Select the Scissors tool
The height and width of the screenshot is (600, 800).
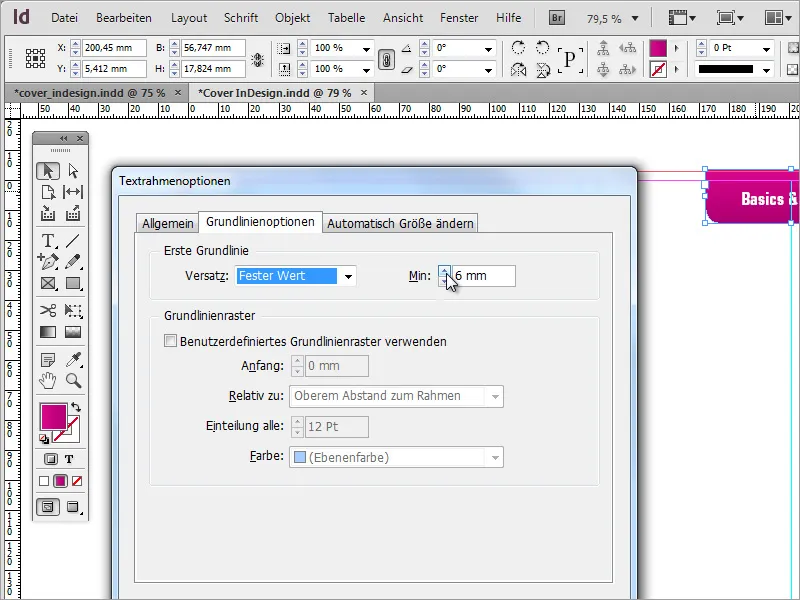[x=48, y=311]
